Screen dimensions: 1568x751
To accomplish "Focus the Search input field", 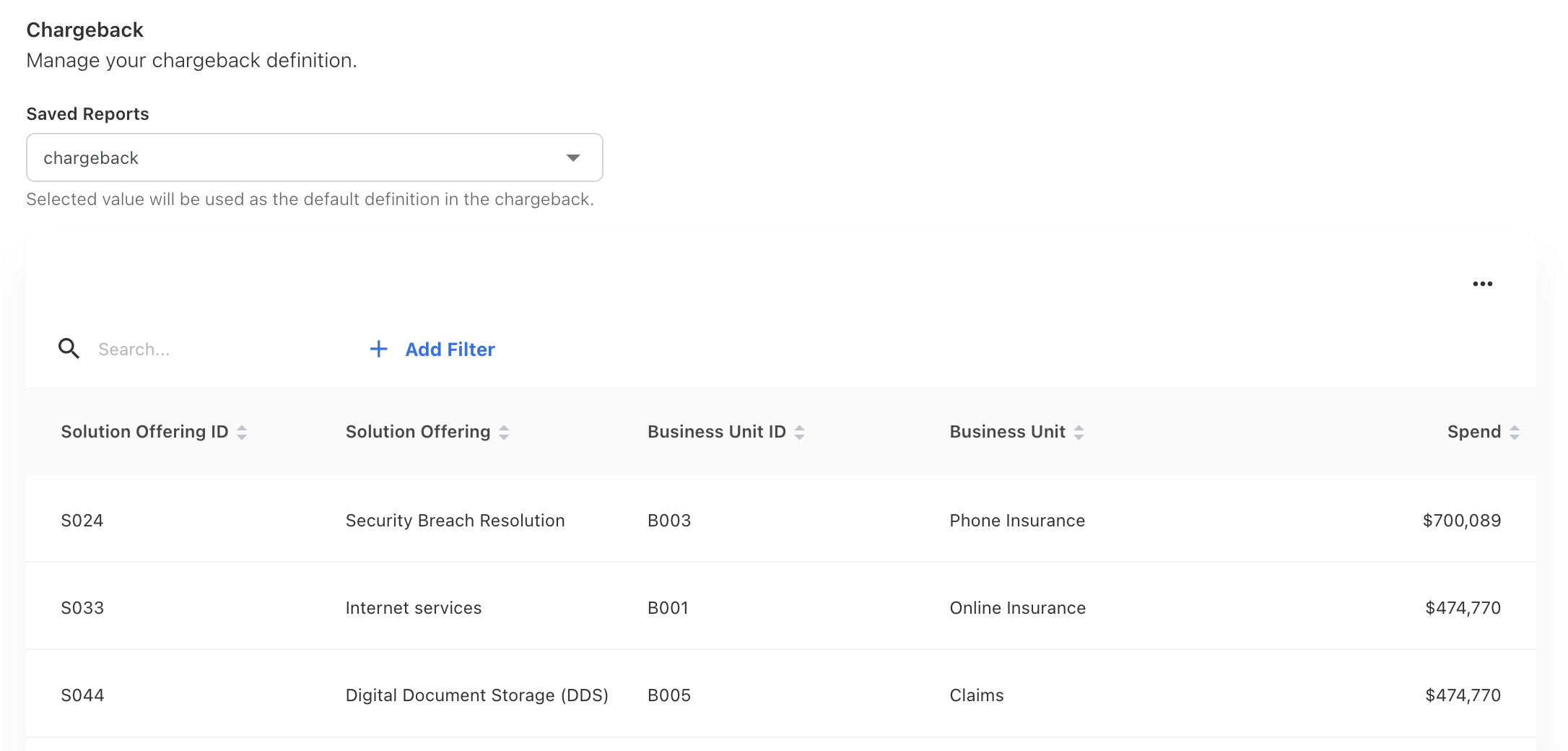I will click(217, 350).
